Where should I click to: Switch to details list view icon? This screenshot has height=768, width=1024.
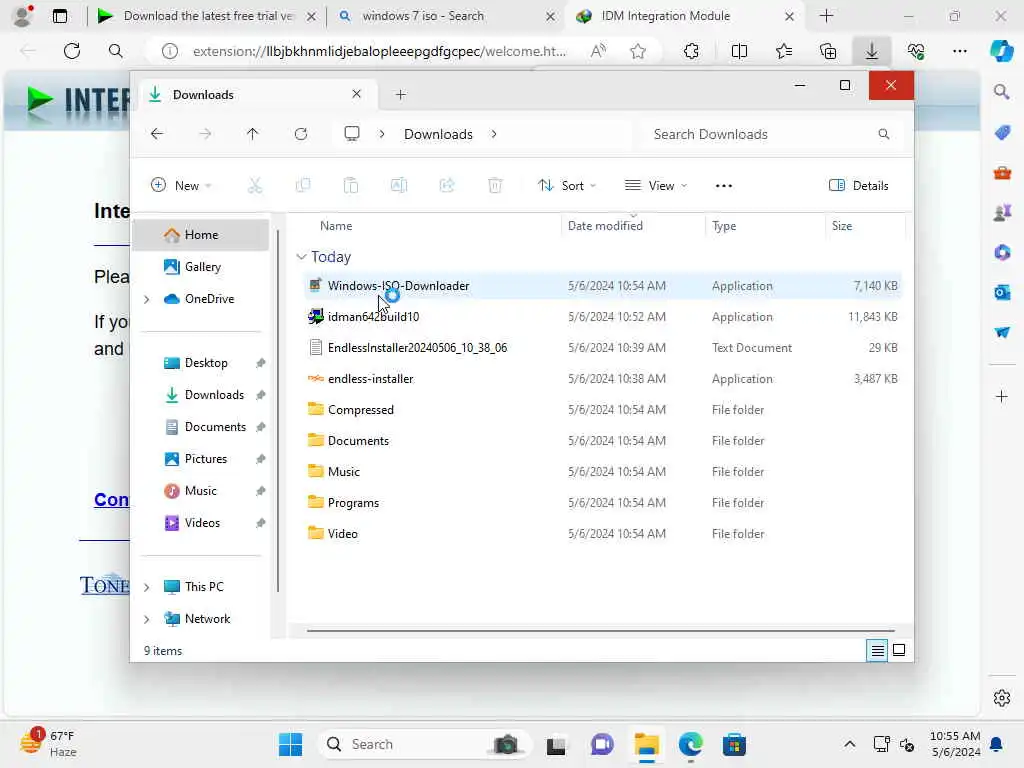pos(877,650)
